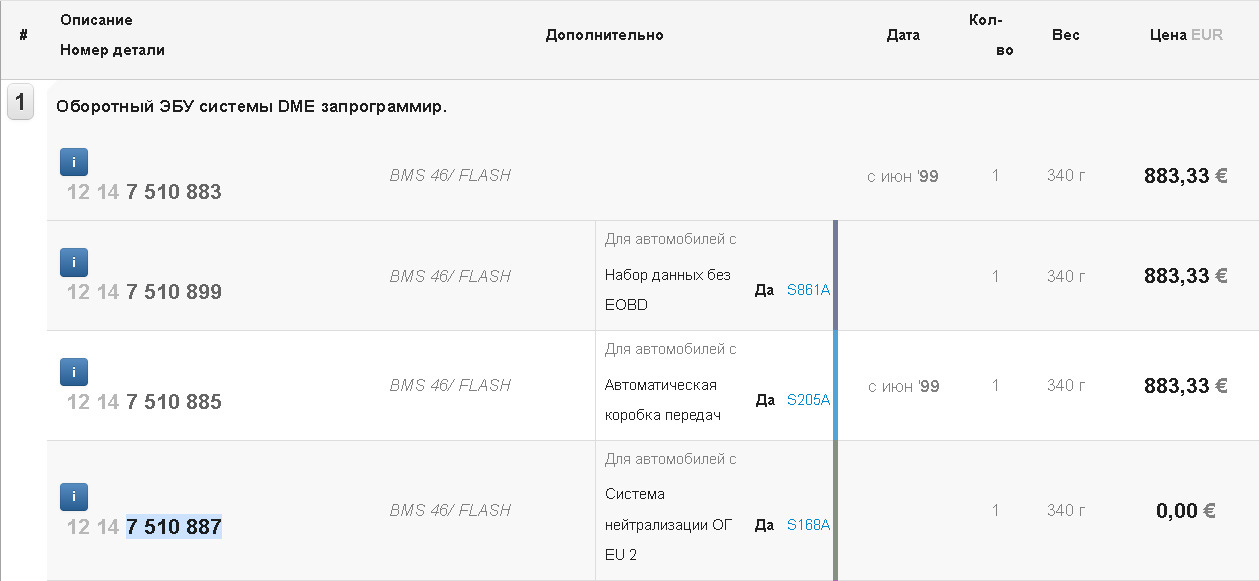Click the Вес column header
Screen dimensions: 1259x581
1065,35
